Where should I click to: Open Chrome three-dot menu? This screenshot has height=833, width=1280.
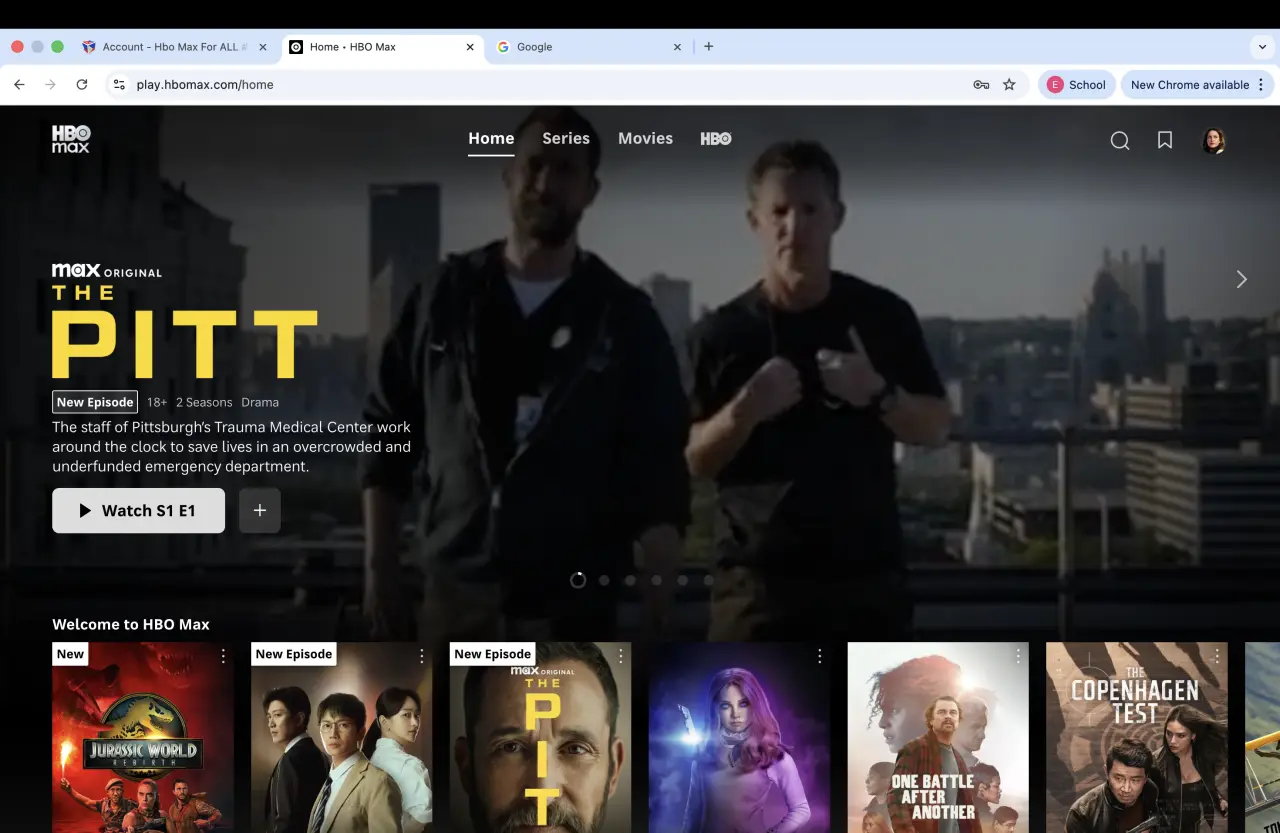click(x=1261, y=85)
